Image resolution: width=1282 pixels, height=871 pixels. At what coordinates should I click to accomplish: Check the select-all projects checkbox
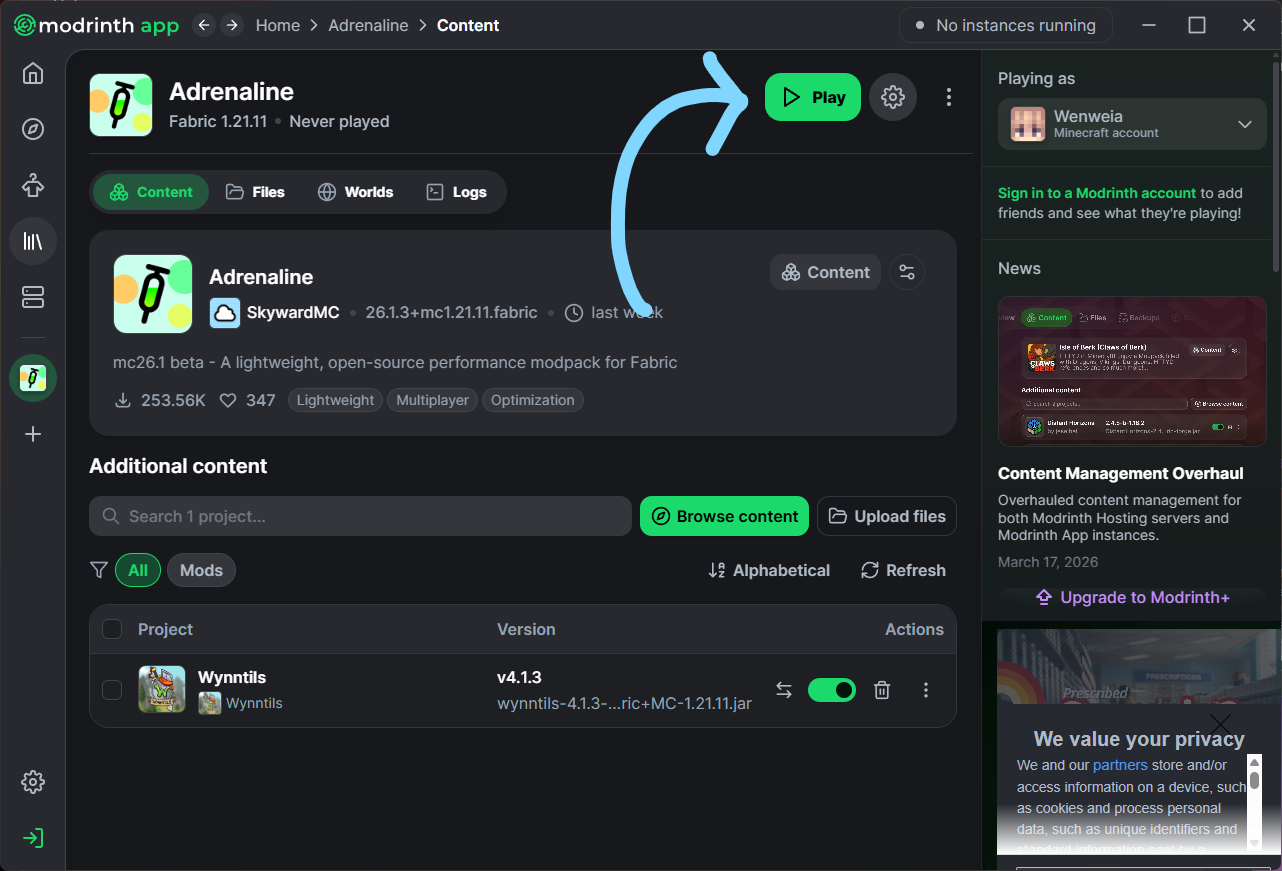pos(112,629)
